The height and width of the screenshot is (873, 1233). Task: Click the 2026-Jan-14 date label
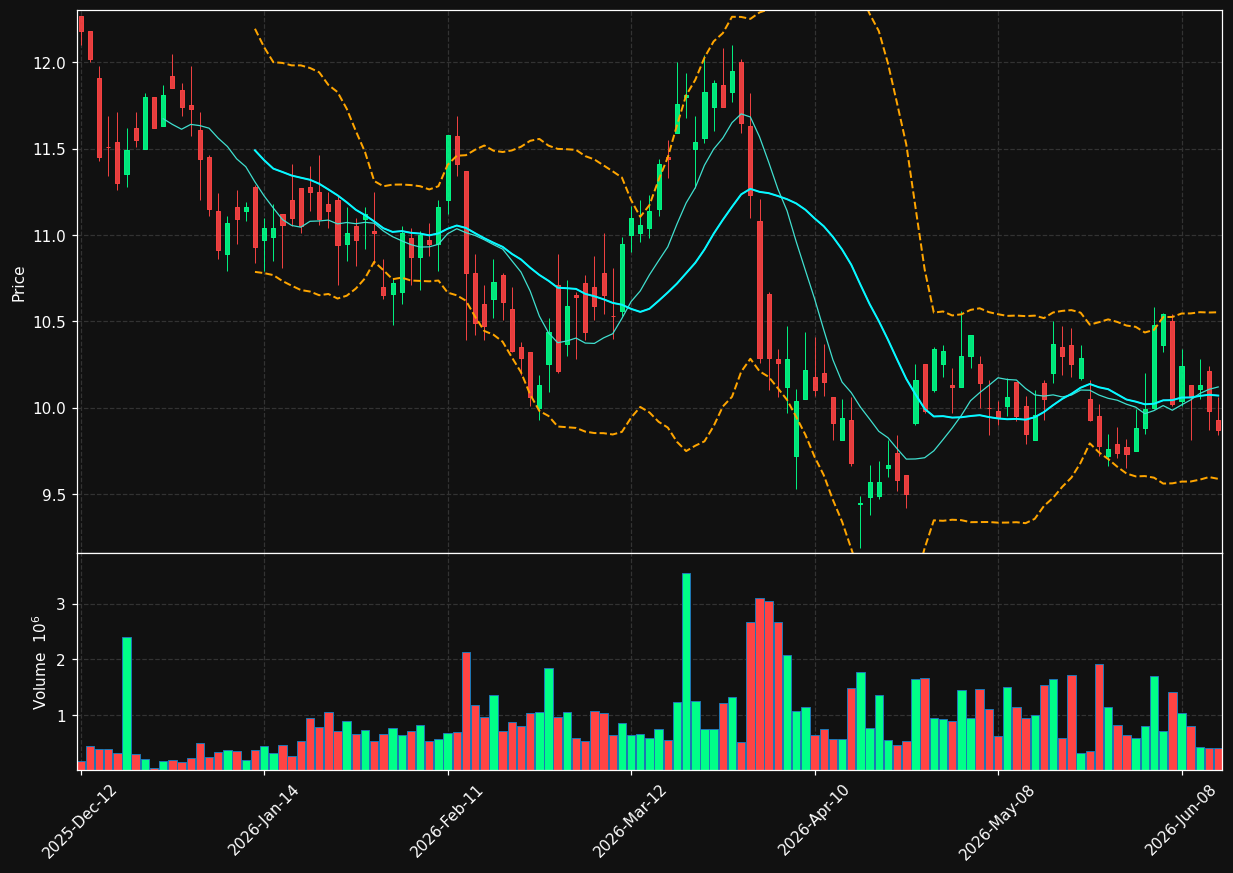tap(263, 821)
